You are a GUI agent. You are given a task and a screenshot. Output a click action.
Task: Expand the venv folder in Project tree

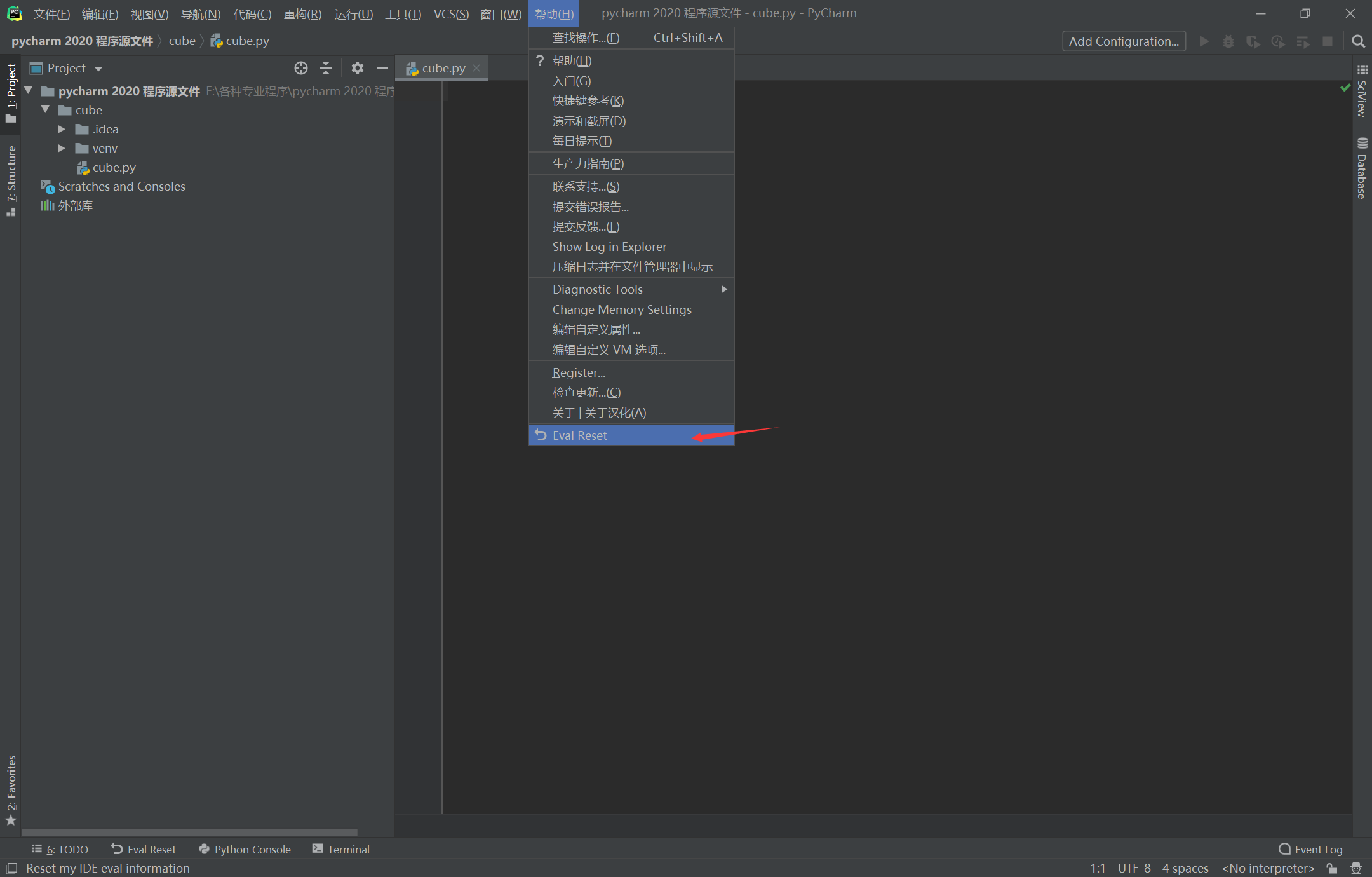click(61, 148)
